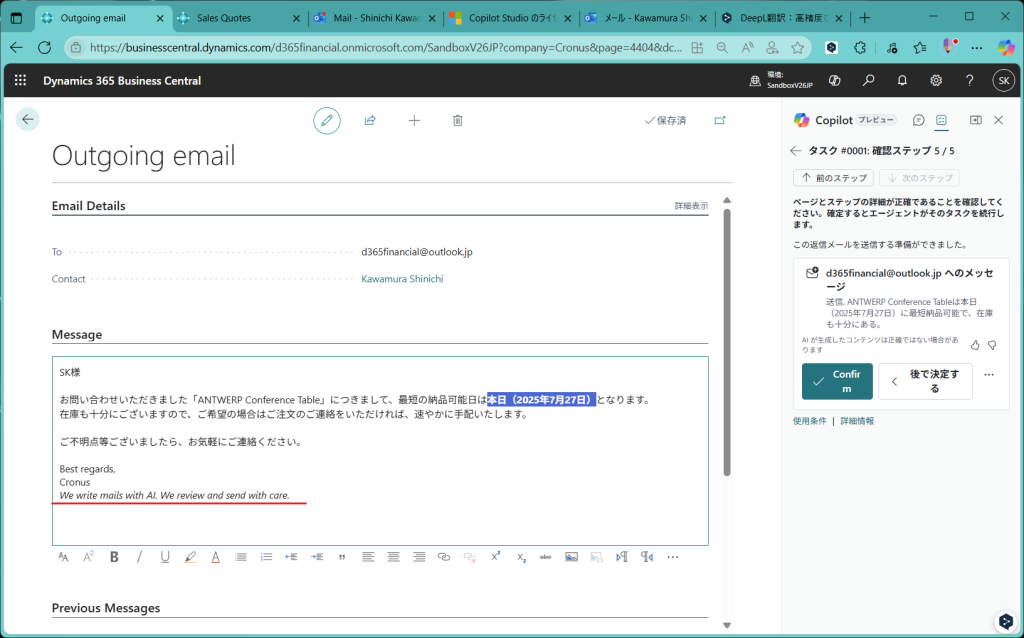1024x638 pixels.
Task: Open the SK user account avatar
Action: tap(1004, 80)
